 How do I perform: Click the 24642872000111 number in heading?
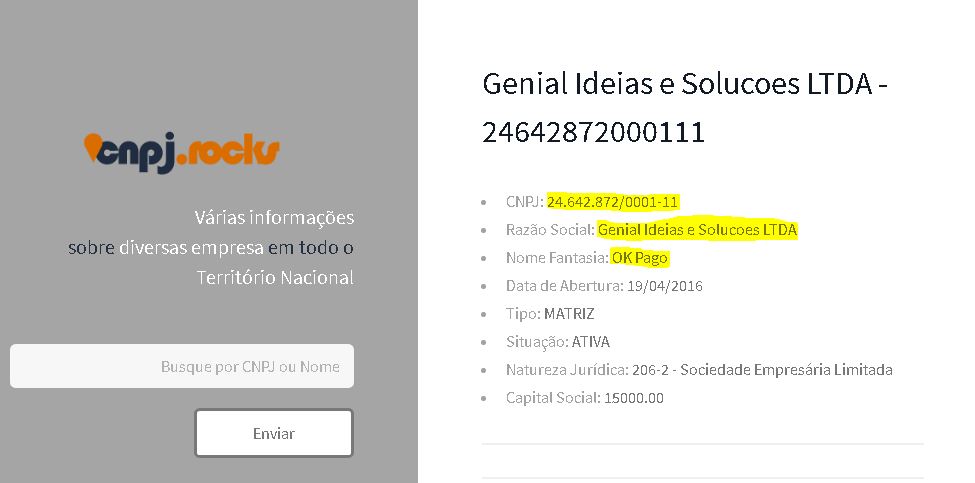pyautogui.click(x=593, y=131)
